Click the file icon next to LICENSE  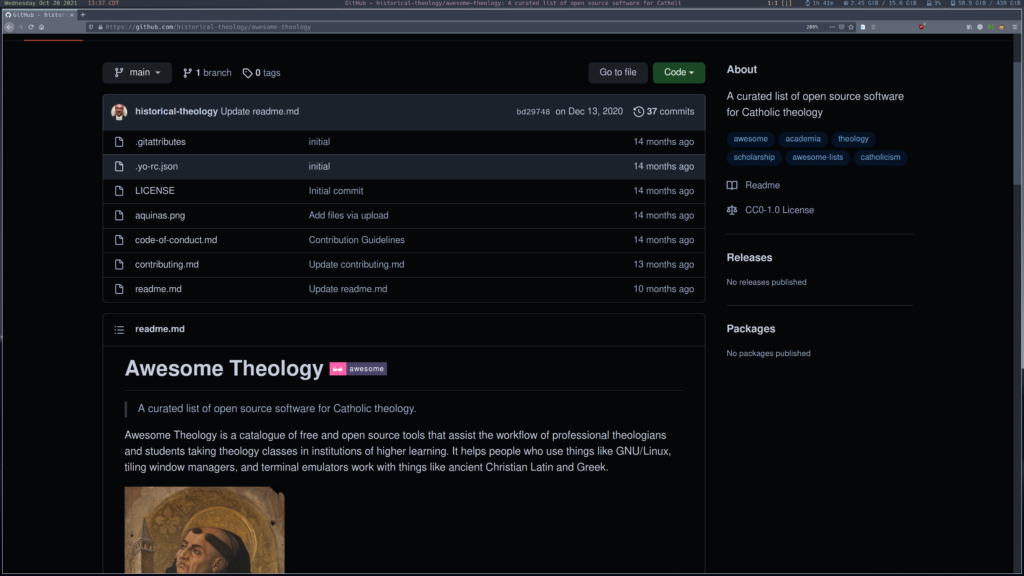[x=119, y=191]
